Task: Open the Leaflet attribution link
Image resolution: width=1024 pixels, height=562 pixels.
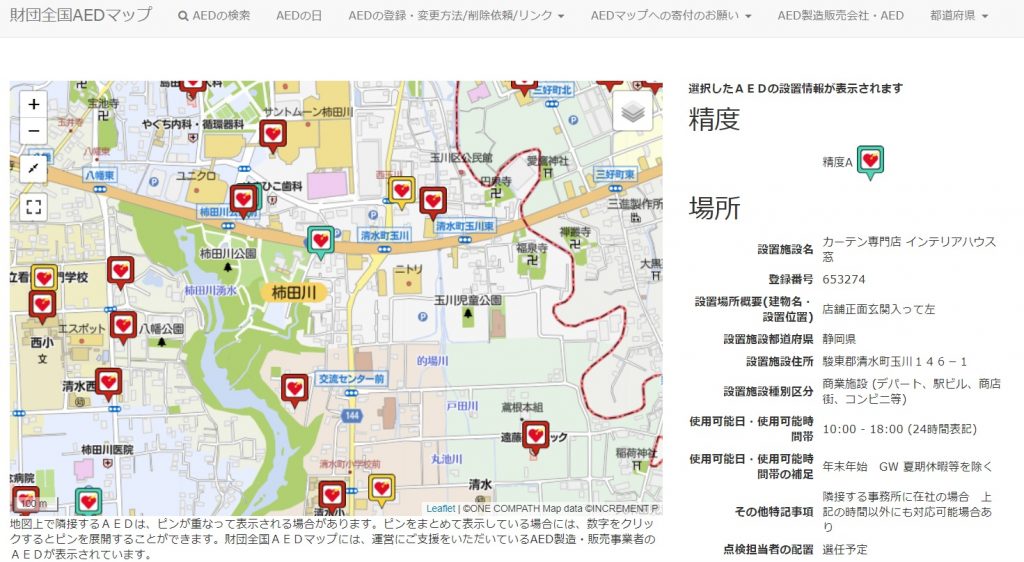Action: [440, 508]
